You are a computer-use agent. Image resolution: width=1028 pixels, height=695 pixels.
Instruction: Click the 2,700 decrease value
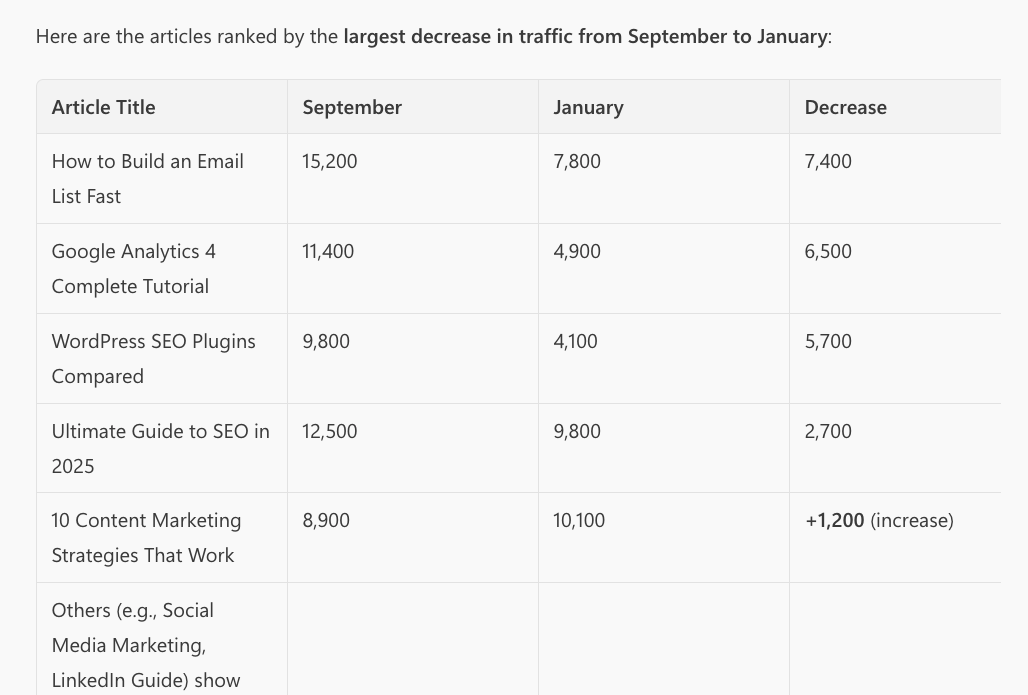pos(828,432)
